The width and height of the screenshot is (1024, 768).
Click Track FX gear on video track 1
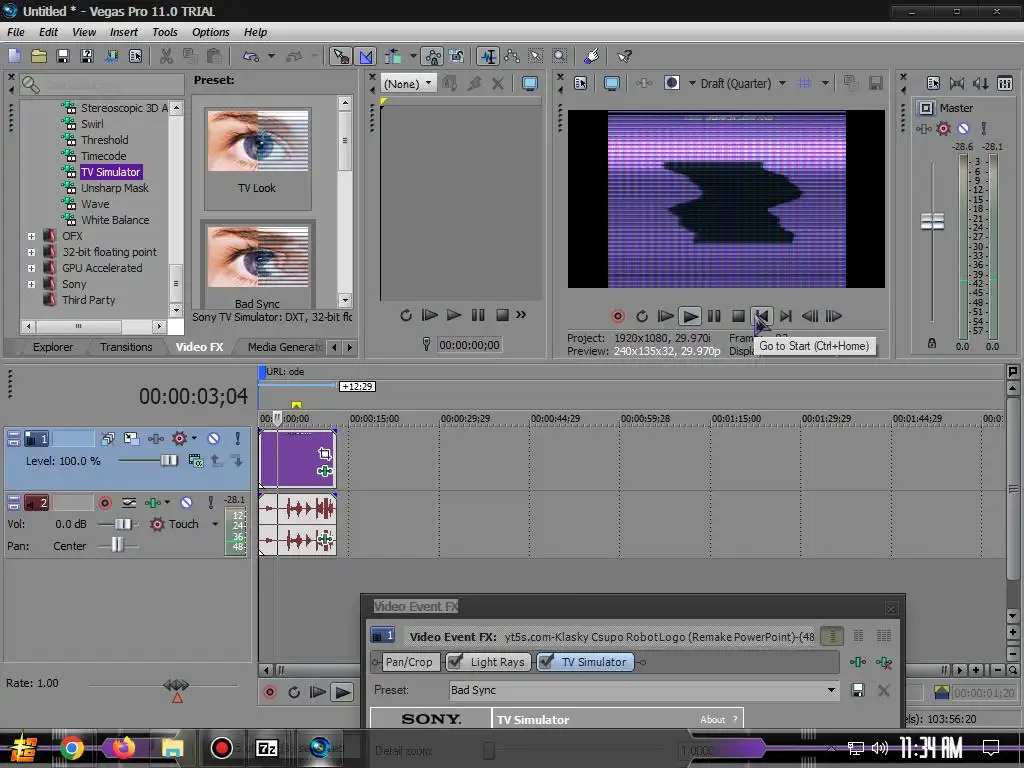tap(179, 438)
